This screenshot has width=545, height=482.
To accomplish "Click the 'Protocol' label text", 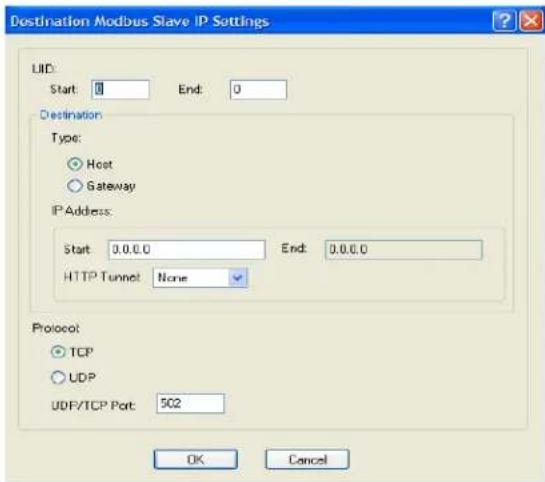I will pyautogui.click(x=56, y=328).
